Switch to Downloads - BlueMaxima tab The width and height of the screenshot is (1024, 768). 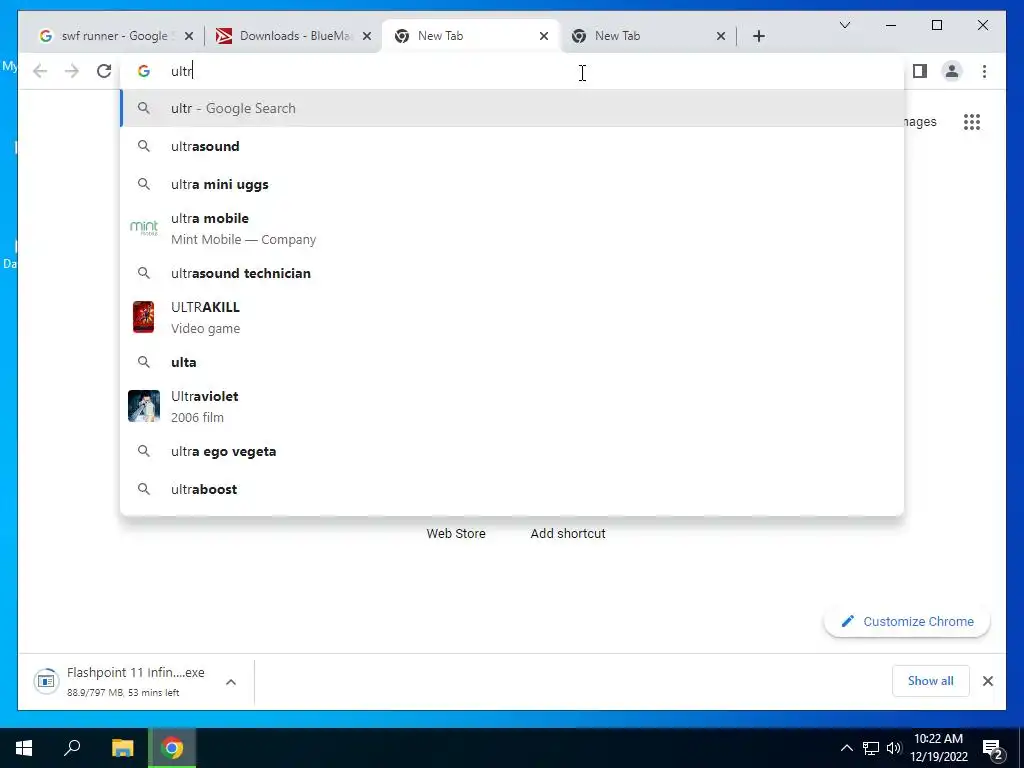pos(295,36)
